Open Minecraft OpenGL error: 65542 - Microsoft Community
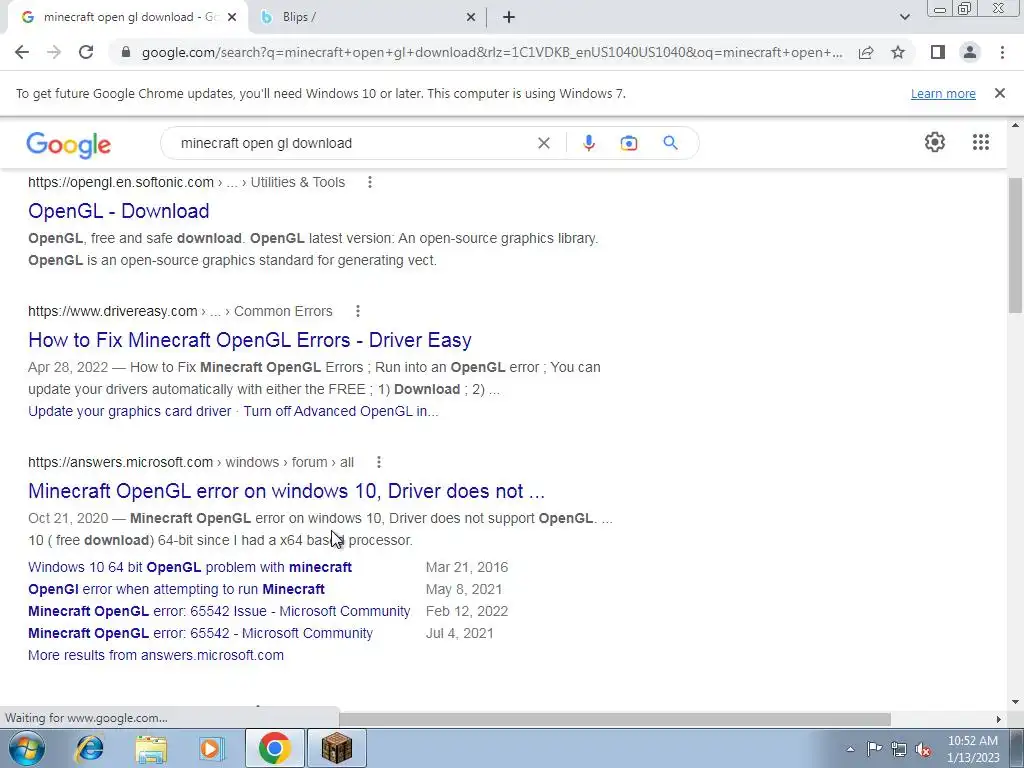 pos(200,633)
